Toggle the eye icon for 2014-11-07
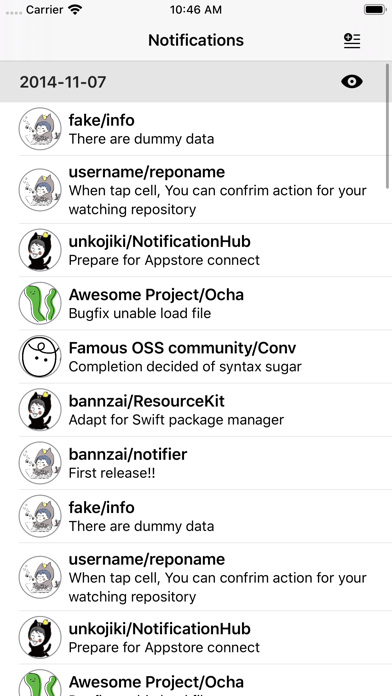Image resolution: width=392 pixels, height=696 pixels. 352,82
